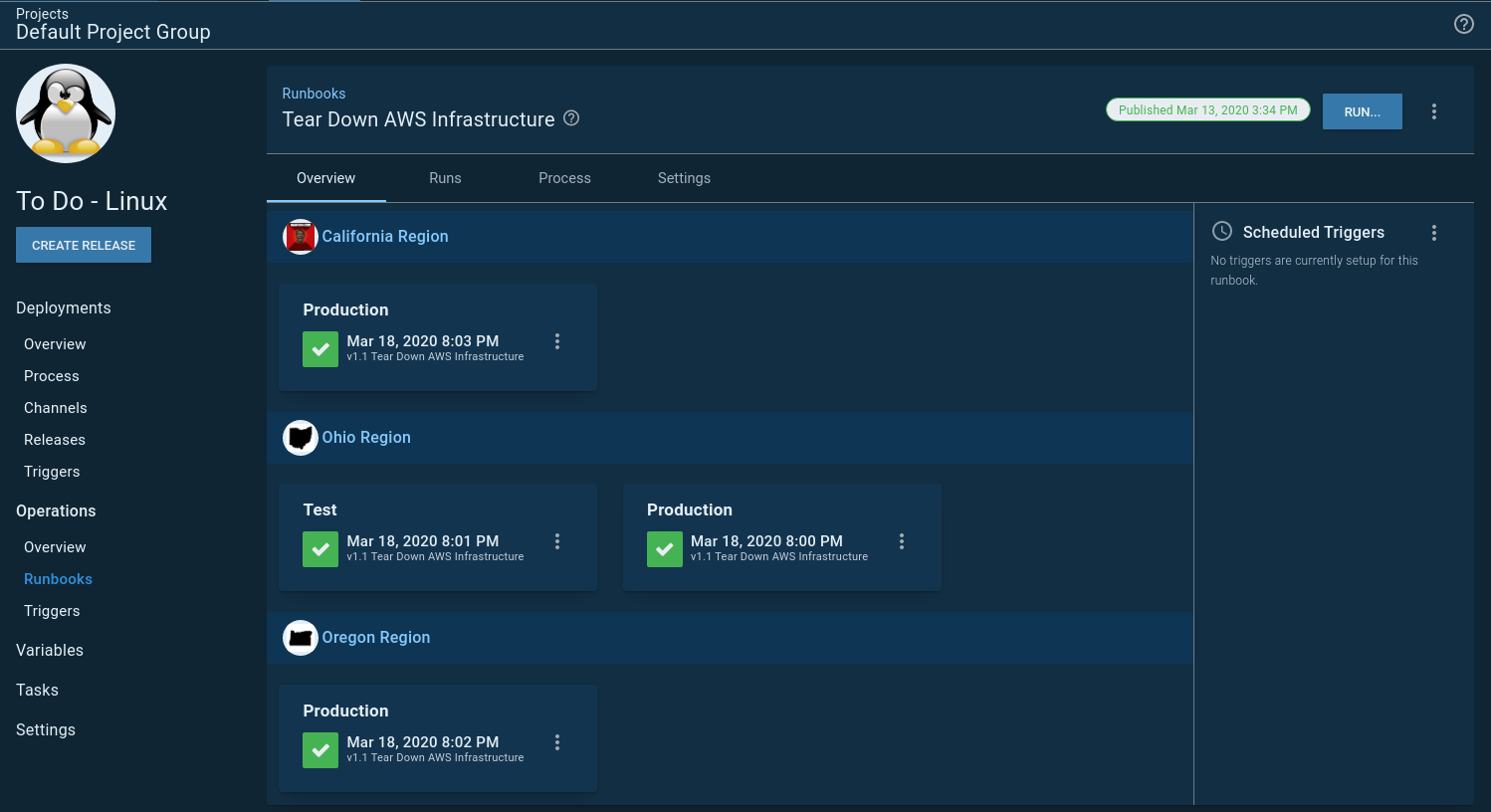
Task: Click the Oregon Region tenant logo
Action: [300, 638]
